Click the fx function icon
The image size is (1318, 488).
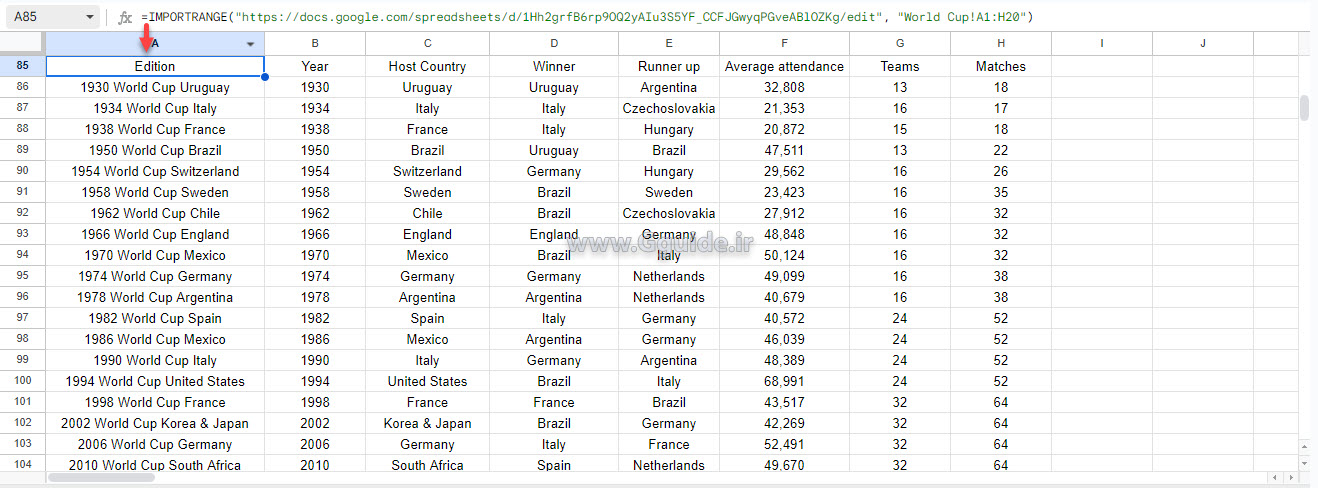125,17
